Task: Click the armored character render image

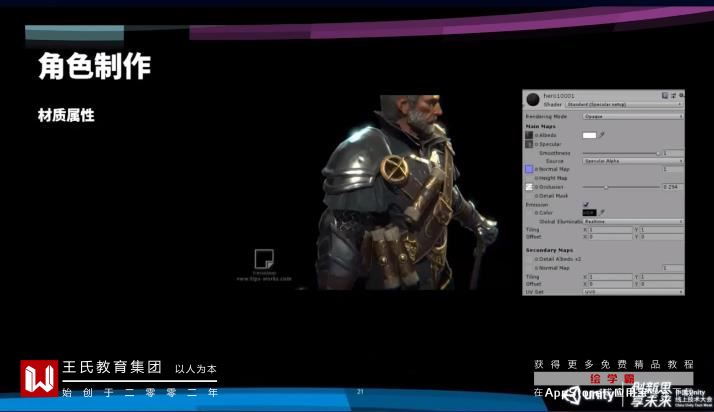Action: 407,192
